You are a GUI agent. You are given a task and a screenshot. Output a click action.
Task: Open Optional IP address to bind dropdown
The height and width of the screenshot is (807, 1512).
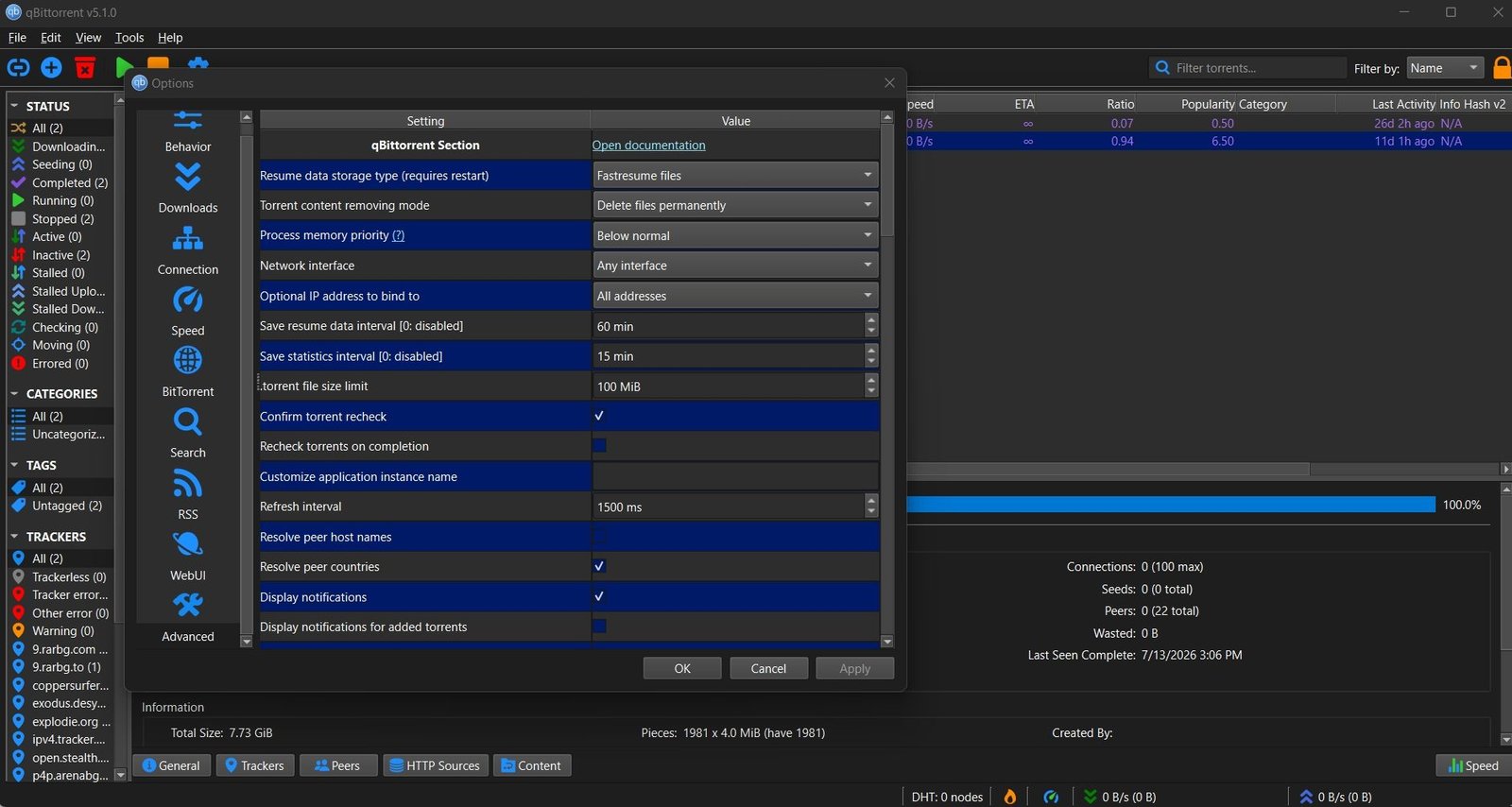[x=735, y=296]
